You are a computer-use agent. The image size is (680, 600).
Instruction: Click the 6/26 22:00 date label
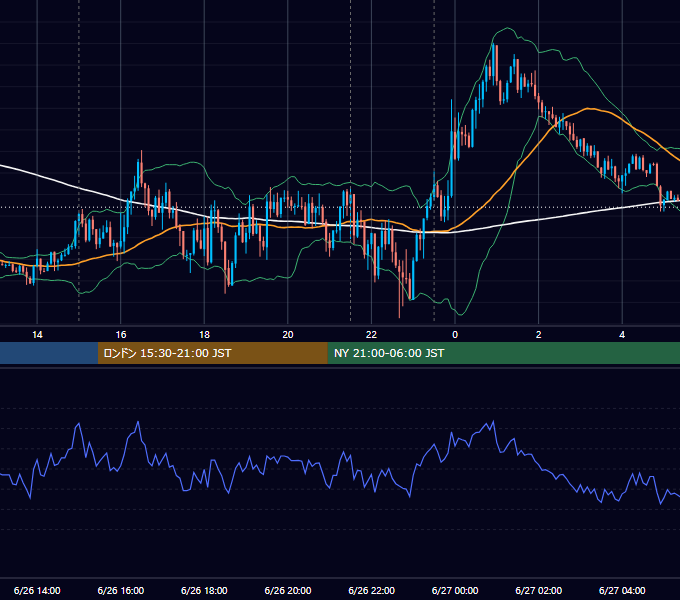pyautogui.click(x=372, y=590)
